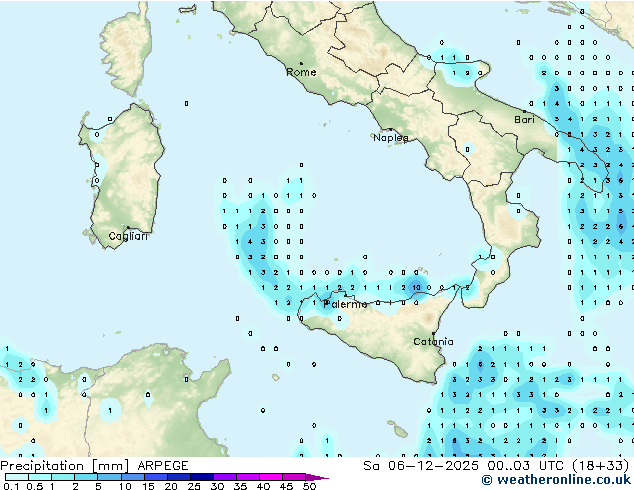Click the '30' legend scale value

tap(217, 486)
